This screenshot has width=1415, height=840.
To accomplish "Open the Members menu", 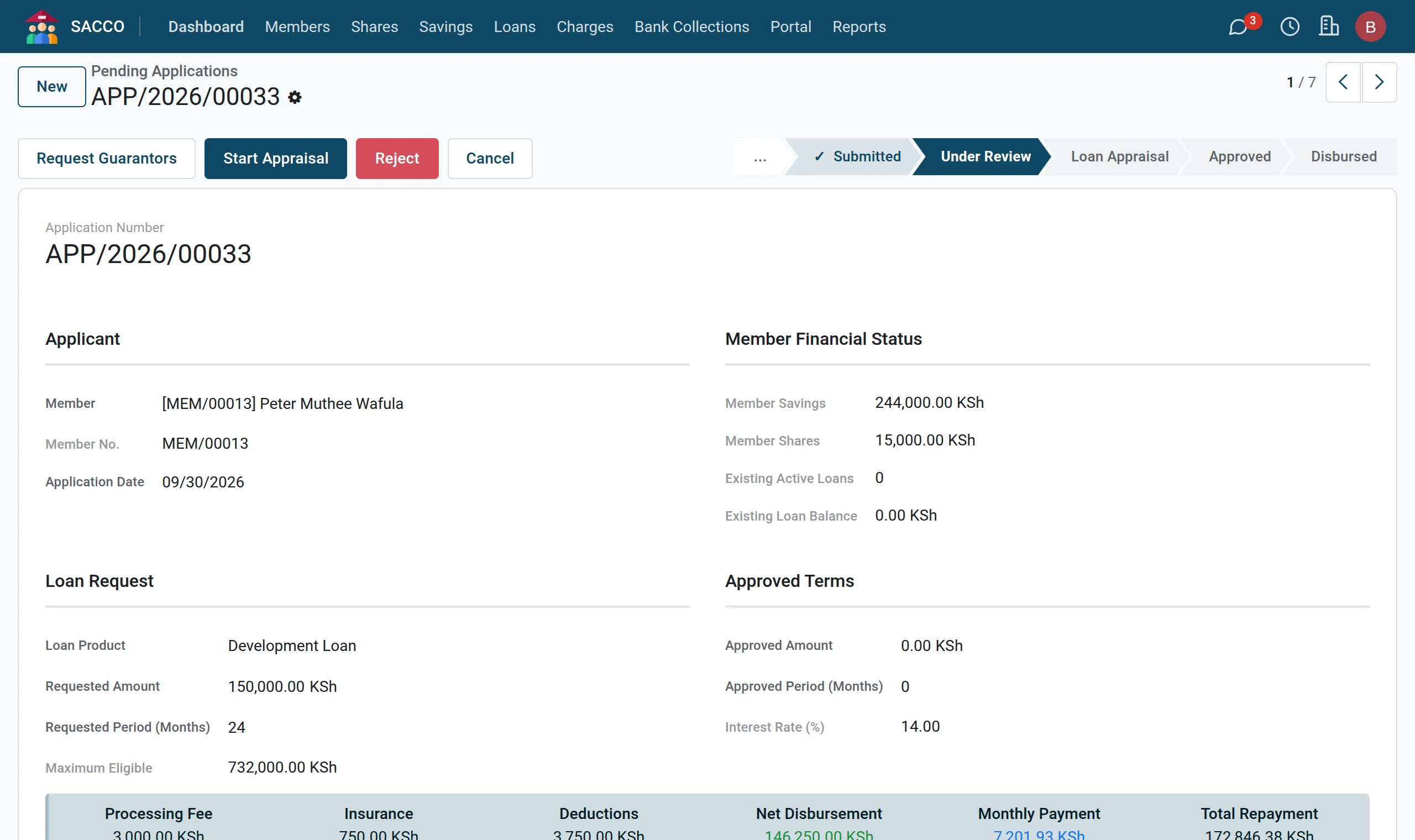I will tap(297, 27).
